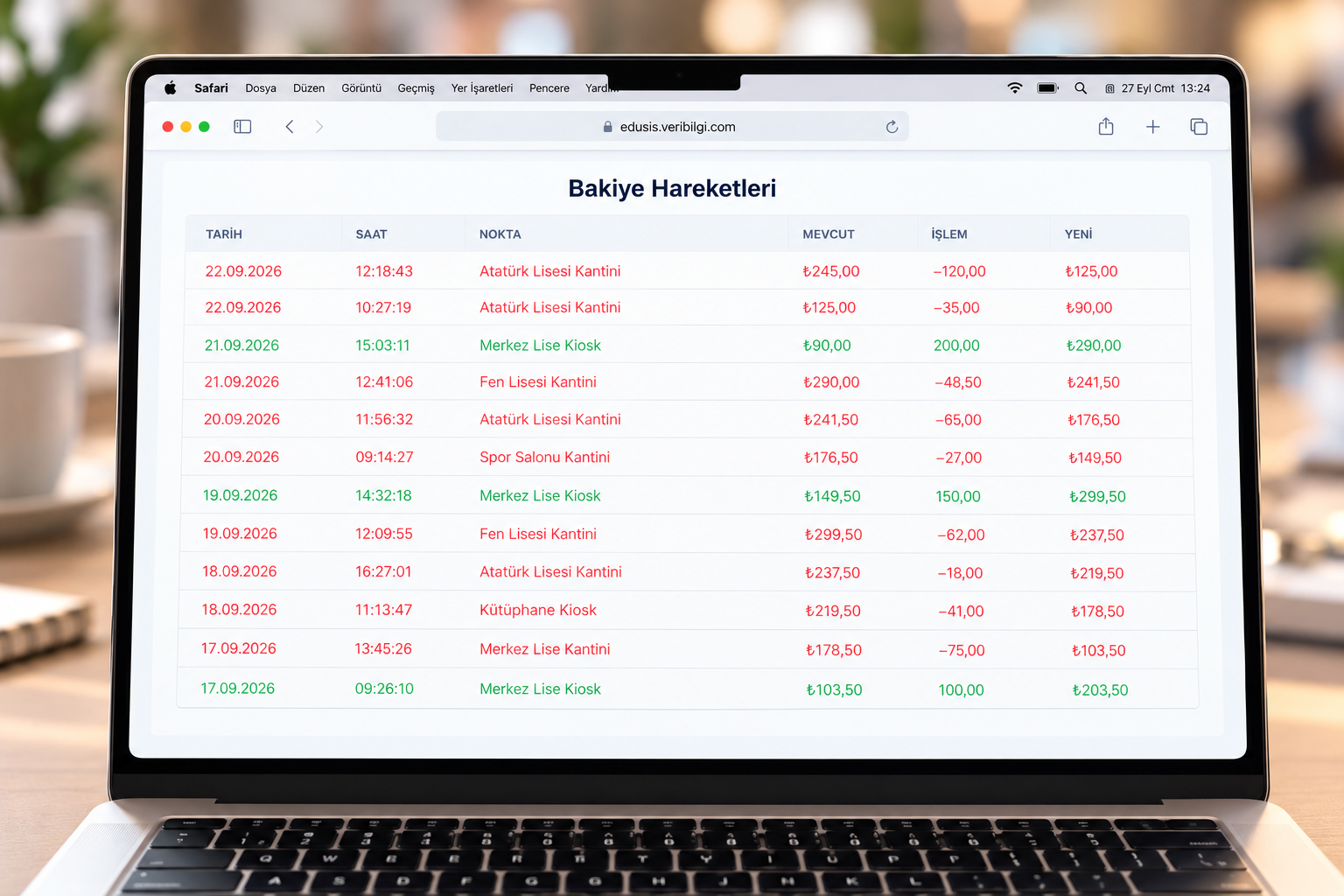Select the time 12:18:43 cell
The width and height of the screenshot is (1344, 896).
click(384, 271)
